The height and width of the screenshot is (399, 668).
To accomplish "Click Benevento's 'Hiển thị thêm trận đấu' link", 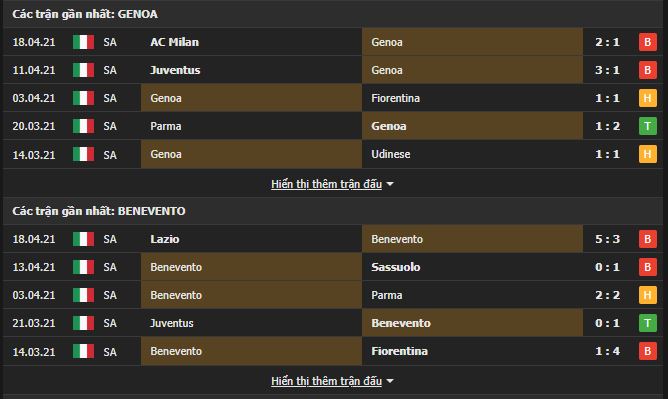I will click(326, 381).
